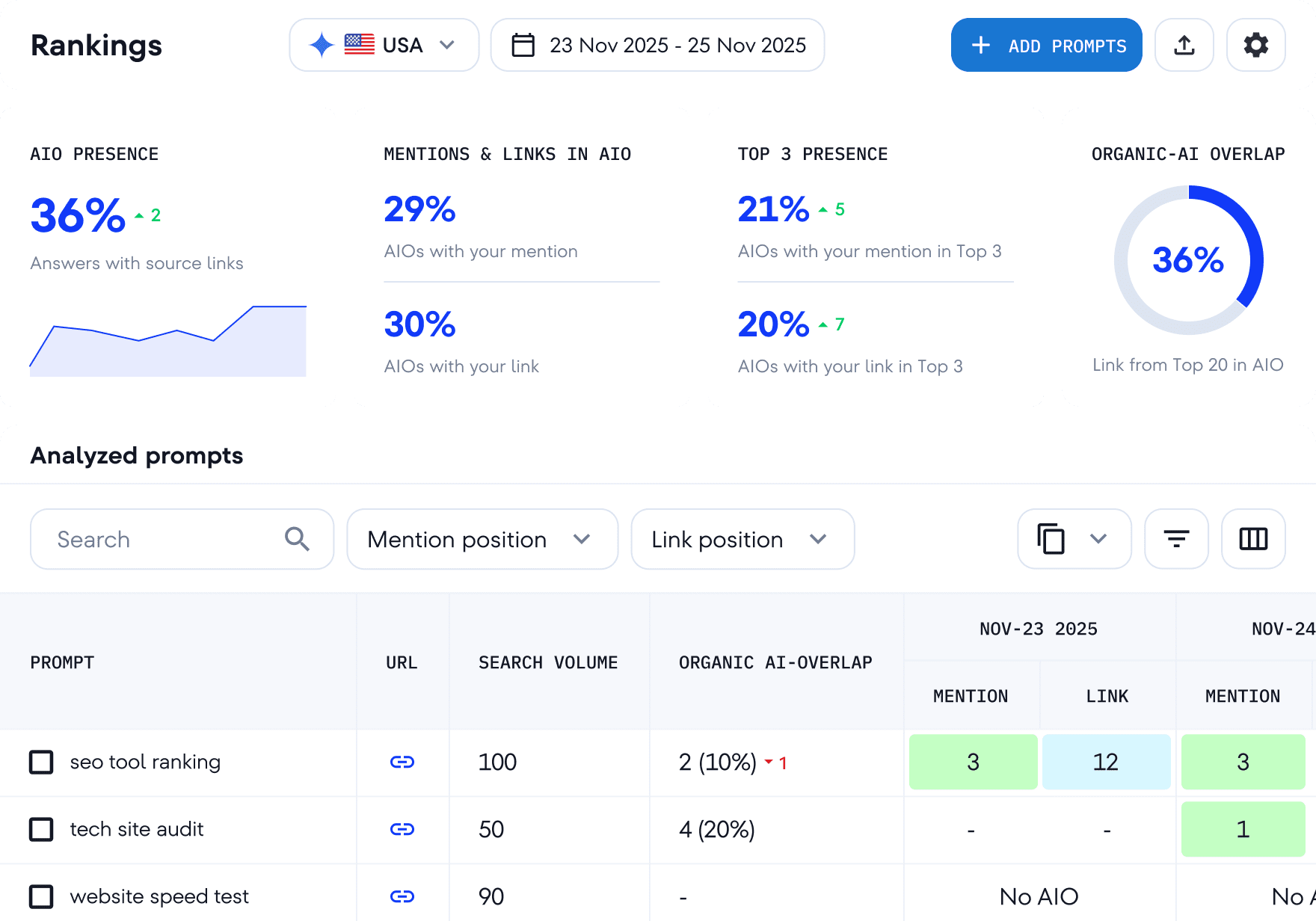1316x921 pixels.
Task: Open the USA country dropdown
Action: pyautogui.click(x=446, y=45)
